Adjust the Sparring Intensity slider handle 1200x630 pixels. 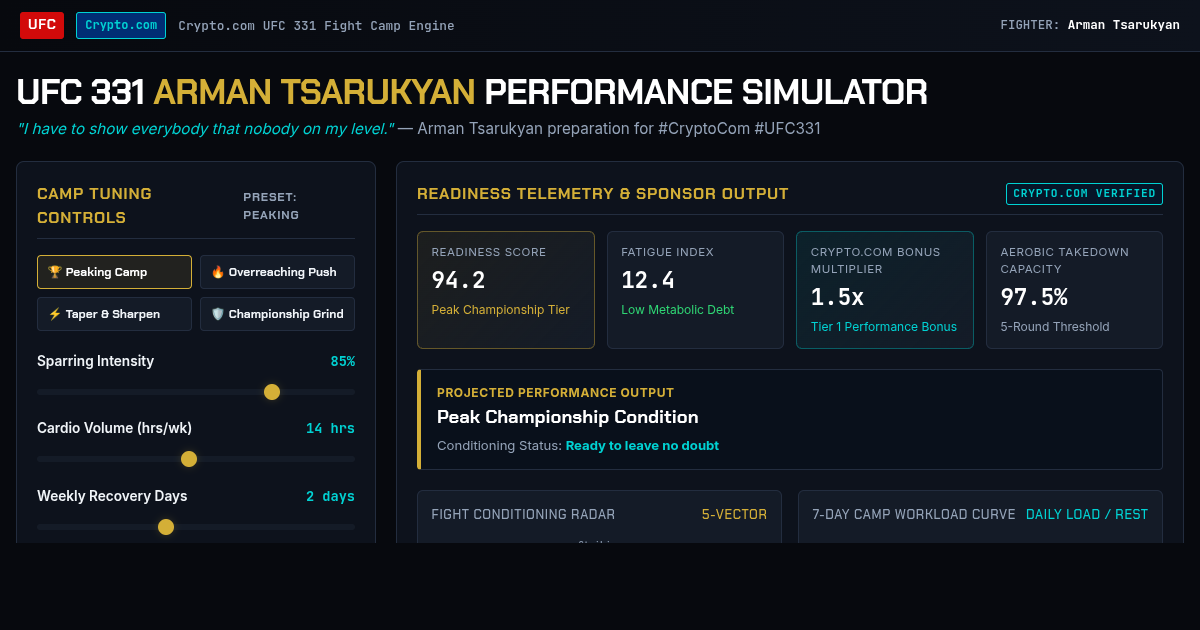pyautogui.click(x=272, y=392)
